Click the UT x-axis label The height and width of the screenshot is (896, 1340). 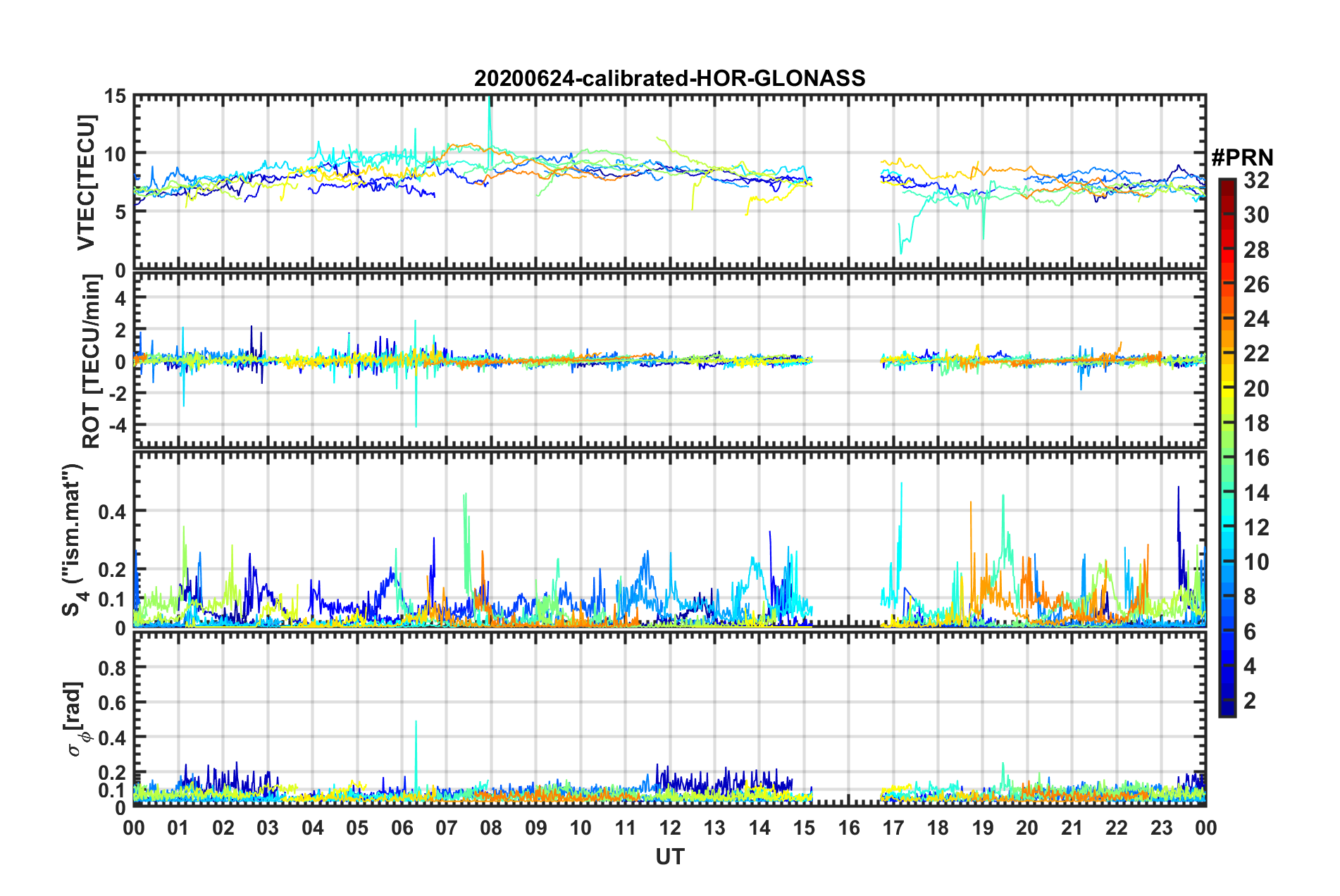669,857
